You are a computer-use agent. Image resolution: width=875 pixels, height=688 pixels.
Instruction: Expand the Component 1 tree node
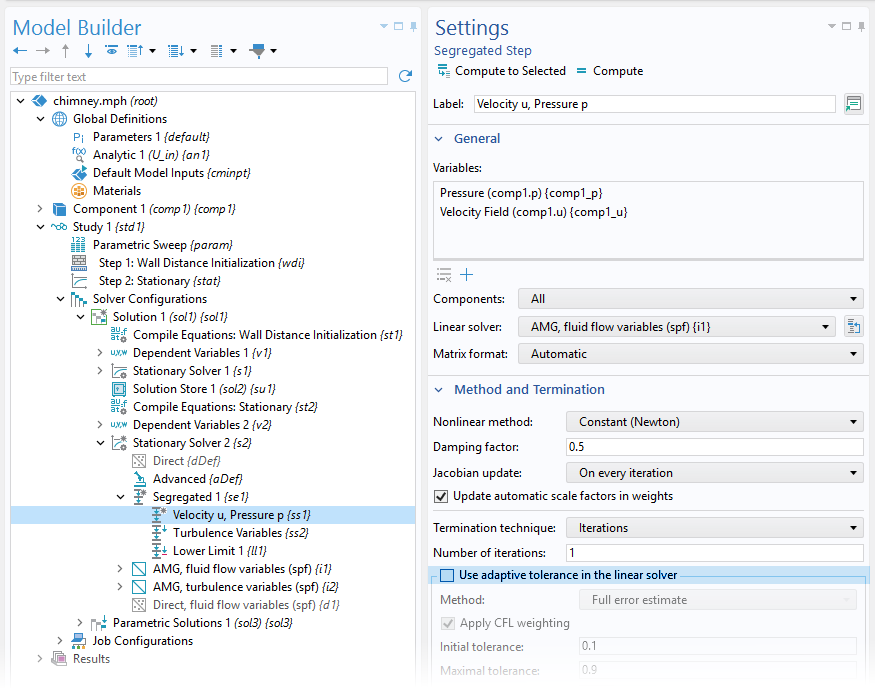click(x=40, y=209)
